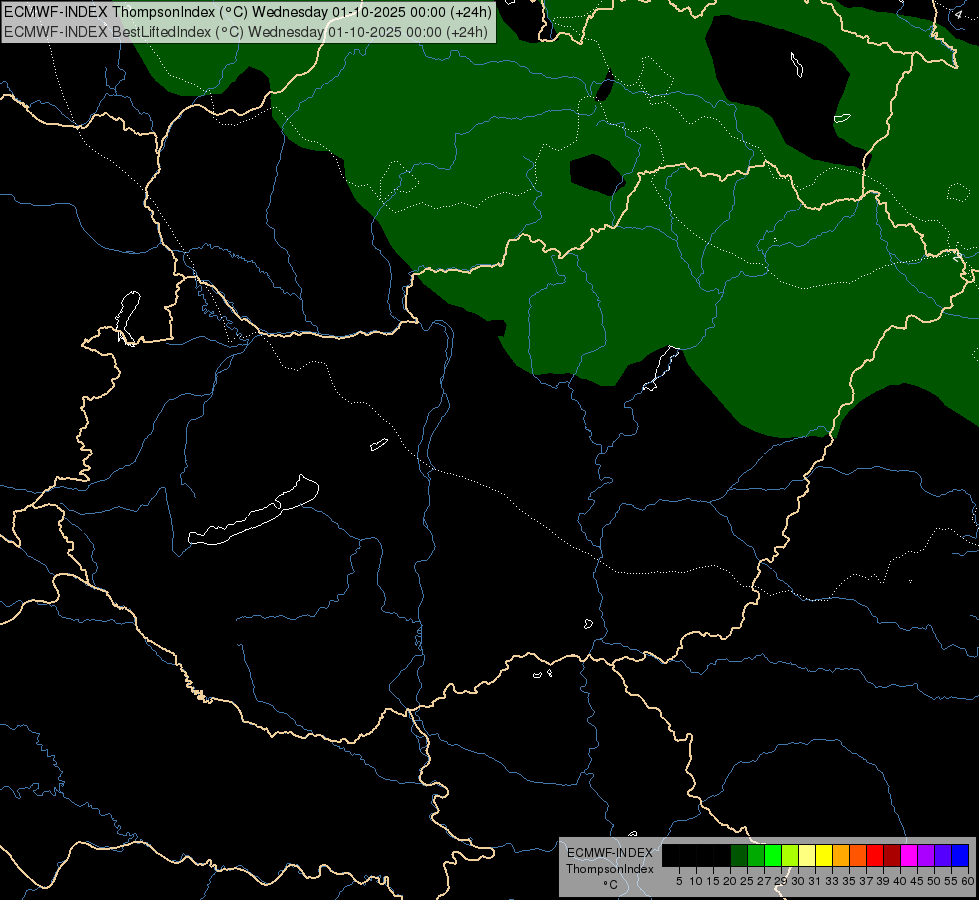Pick the dark red 39–40 legend swatch
This screenshot has height=900, width=979.
click(892, 855)
